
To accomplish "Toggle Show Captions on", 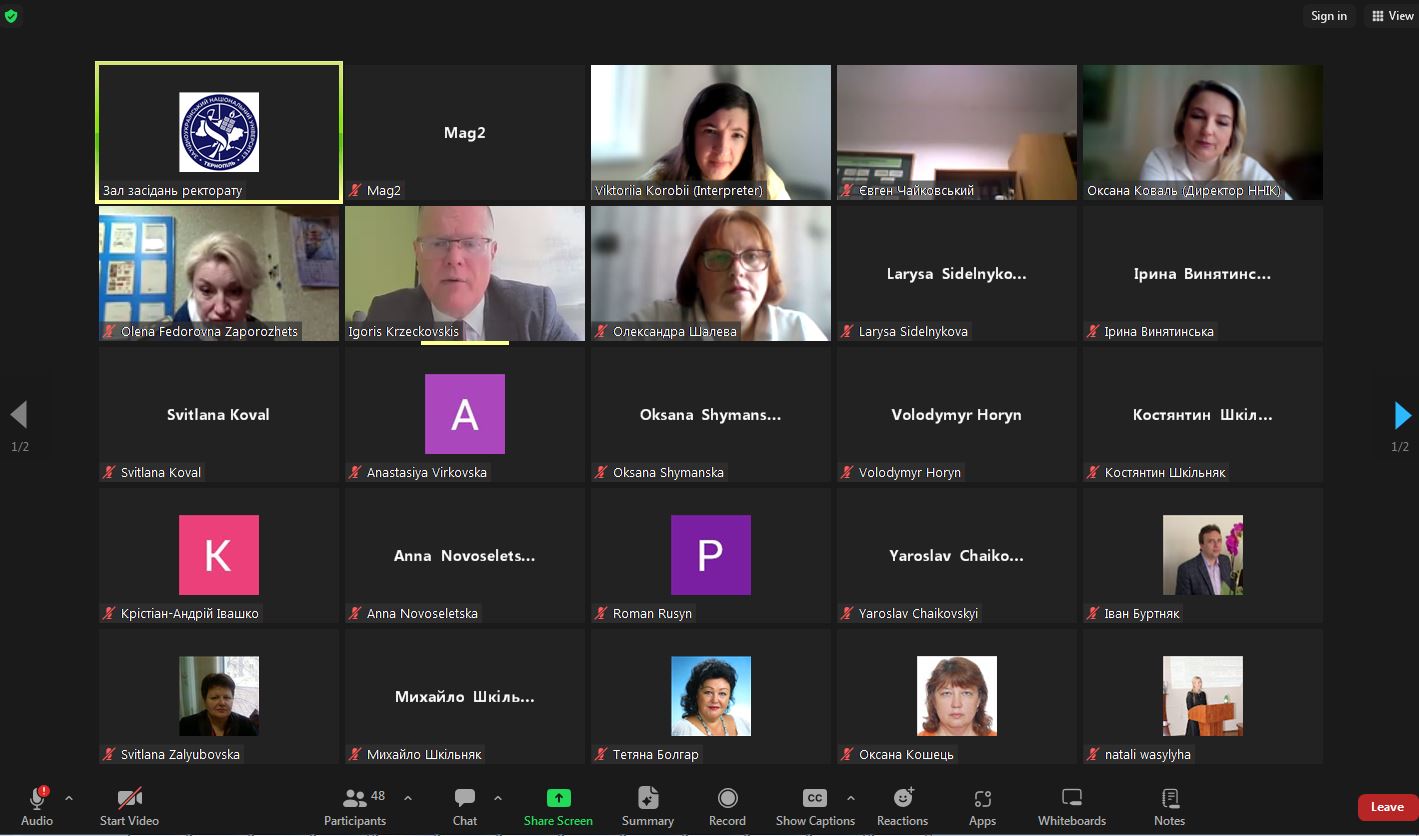I will [815, 805].
